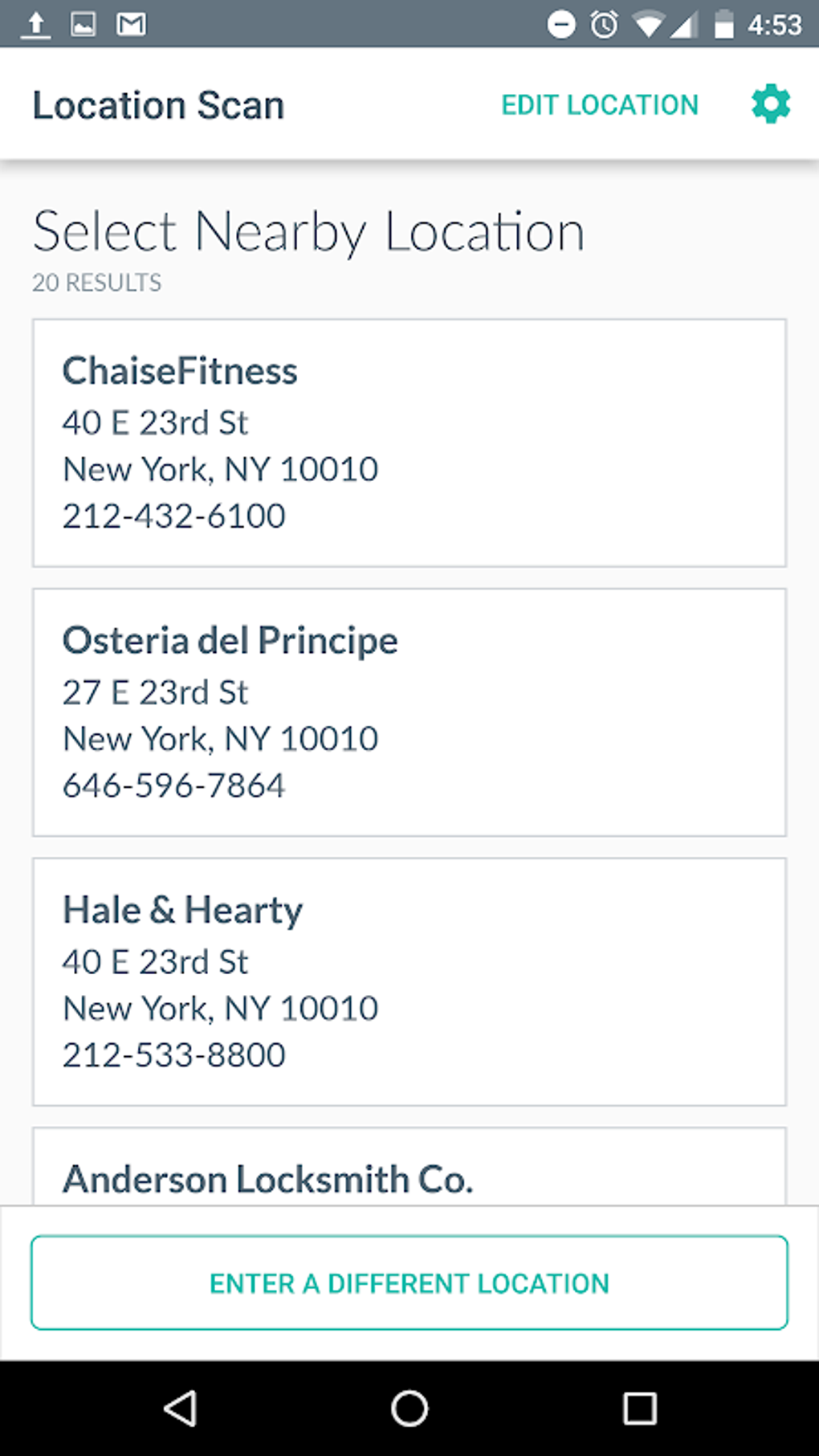Tap the 4:53 clock in status bar

(775, 25)
